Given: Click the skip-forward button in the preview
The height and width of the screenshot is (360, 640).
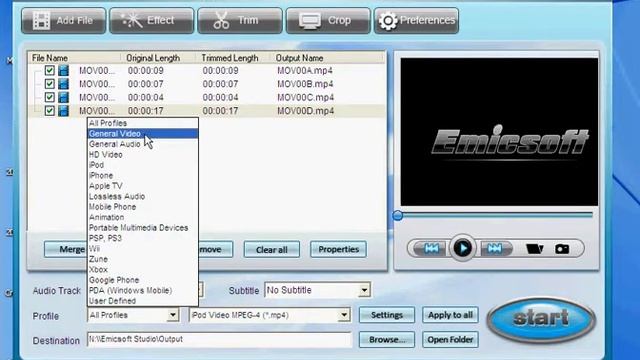Looking at the screenshot, I should pos(495,248).
